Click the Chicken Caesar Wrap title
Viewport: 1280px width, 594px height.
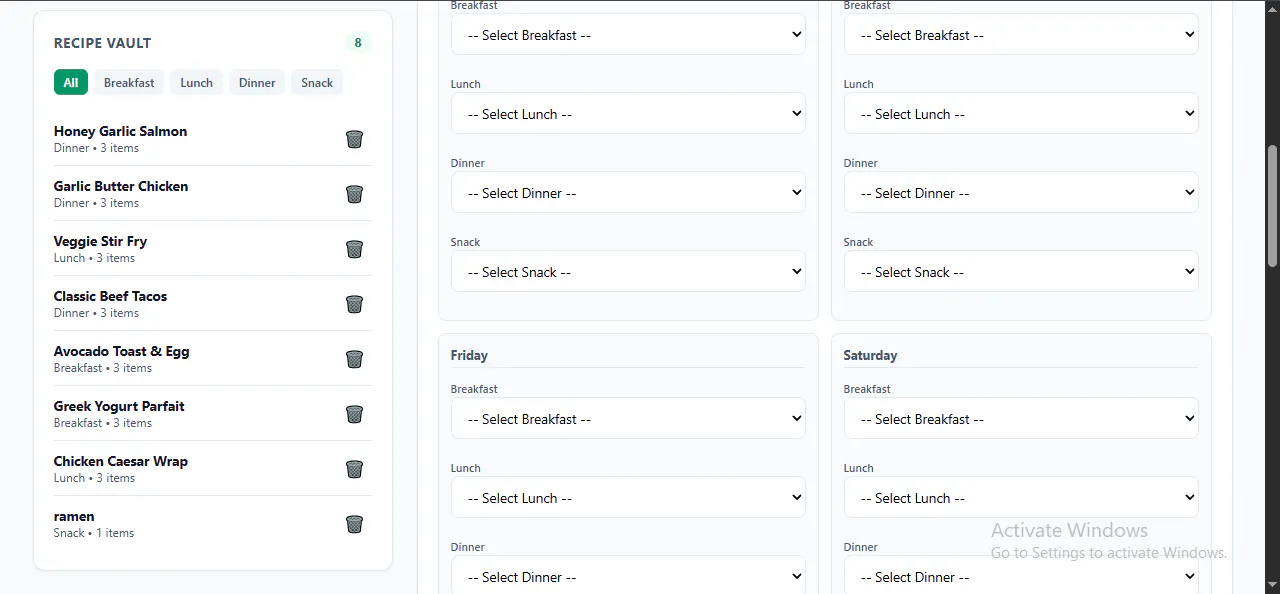121,461
